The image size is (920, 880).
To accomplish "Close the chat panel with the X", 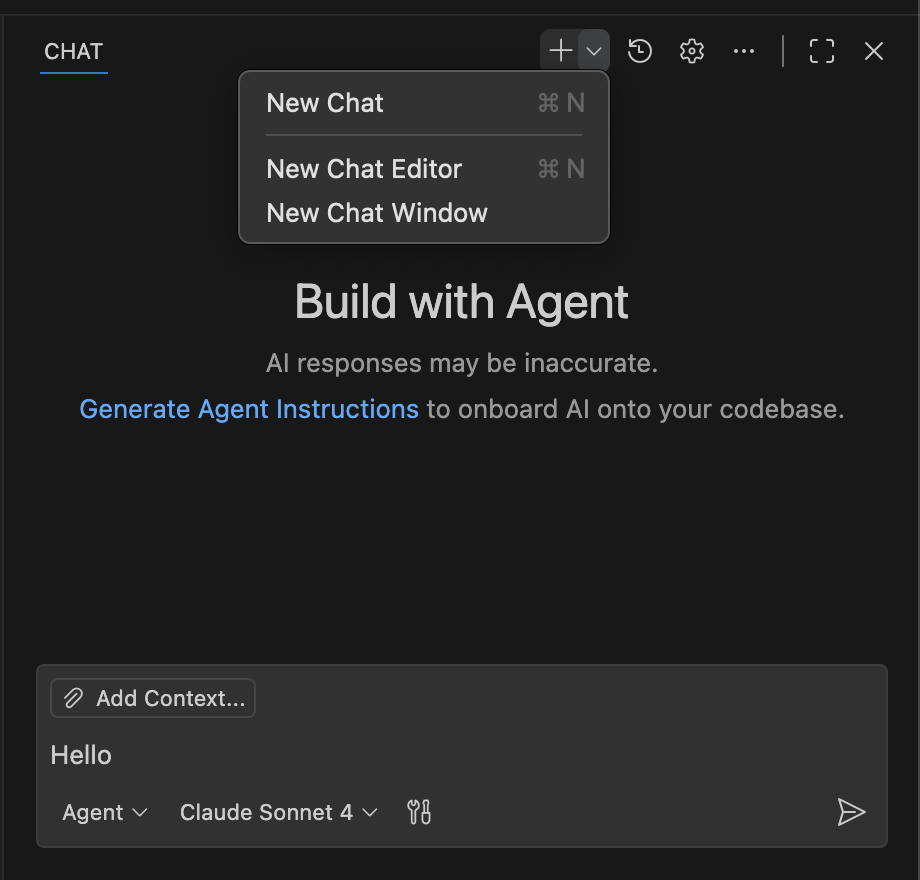I will 873,51.
